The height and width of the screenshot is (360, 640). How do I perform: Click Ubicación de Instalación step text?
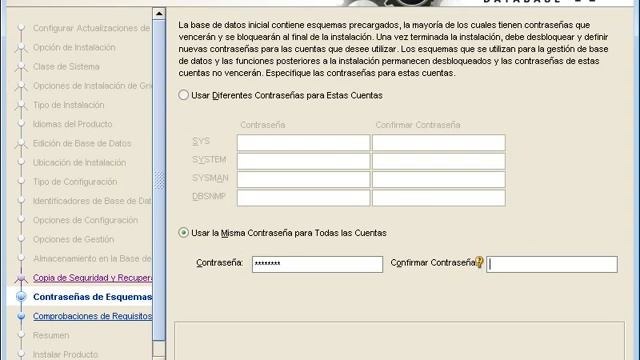point(79,162)
